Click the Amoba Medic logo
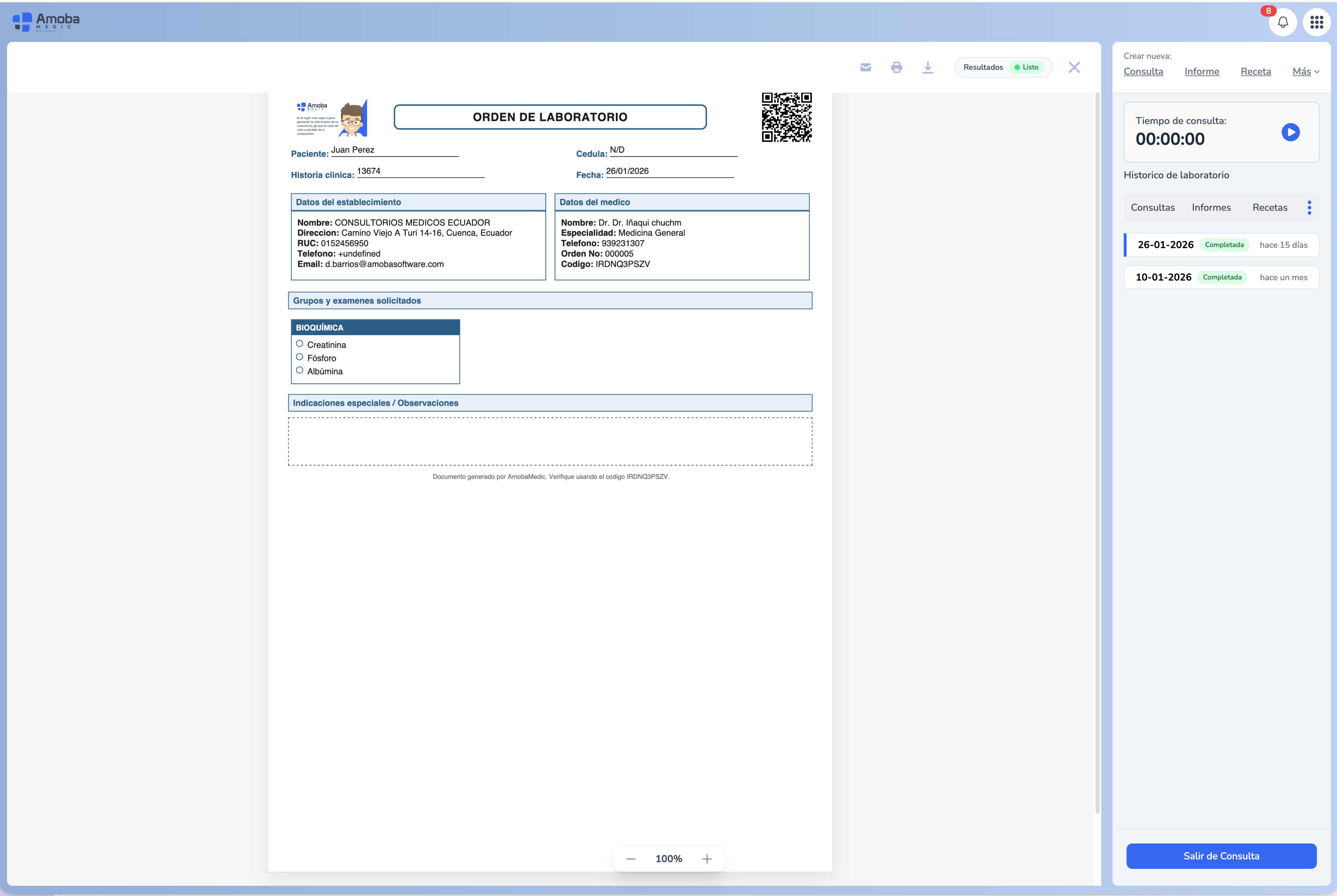This screenshot has height=896, width=1337. coord(46,22)
